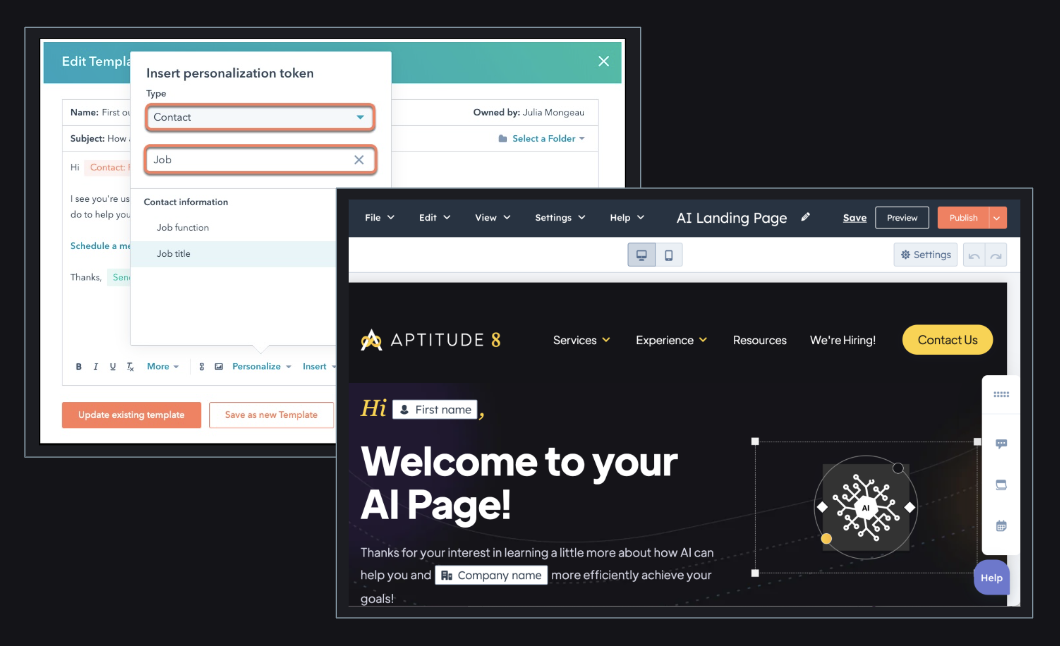The width and height of the screenshot is (1060, 646).
Task: Expand the More formatting dropdown
Action: pos(163,367)
